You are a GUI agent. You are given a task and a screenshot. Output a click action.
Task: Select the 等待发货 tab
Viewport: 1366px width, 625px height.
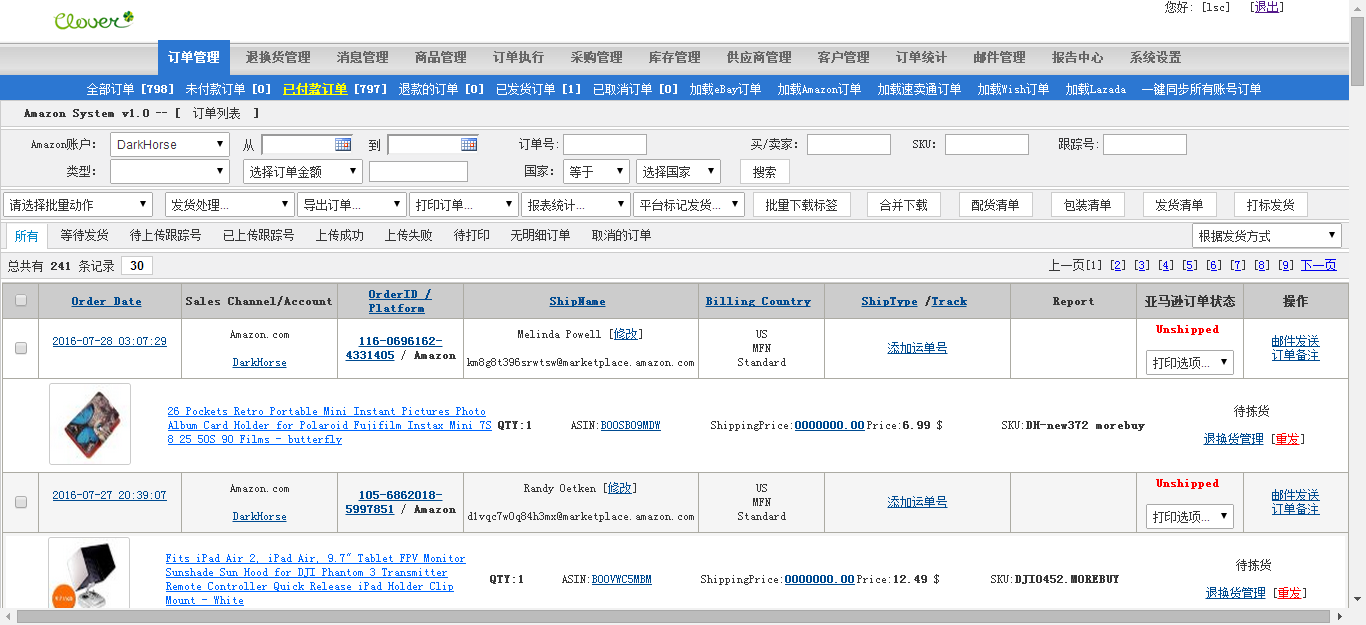85,236
